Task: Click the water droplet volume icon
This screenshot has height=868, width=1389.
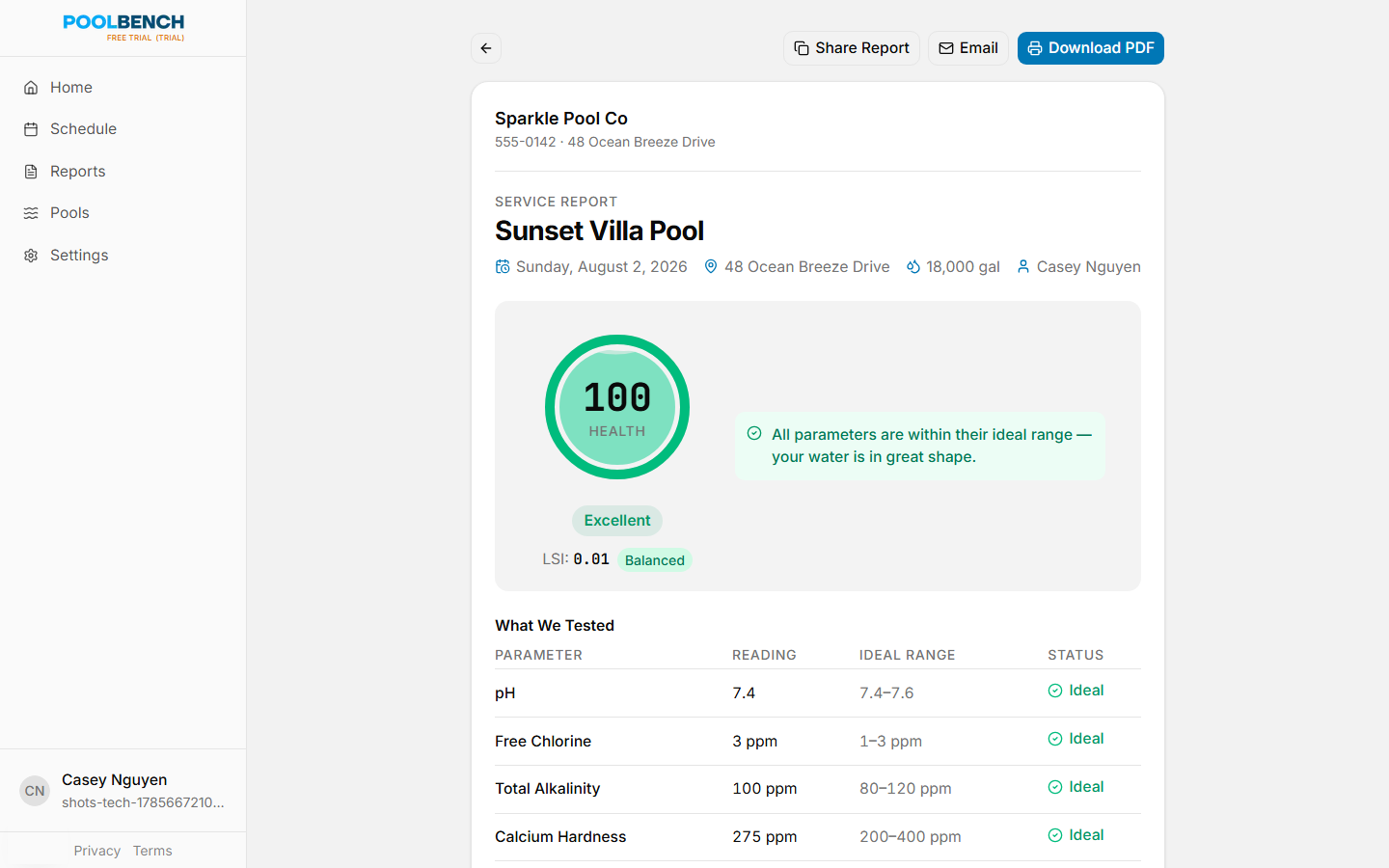Action: (x=913, y=266)
